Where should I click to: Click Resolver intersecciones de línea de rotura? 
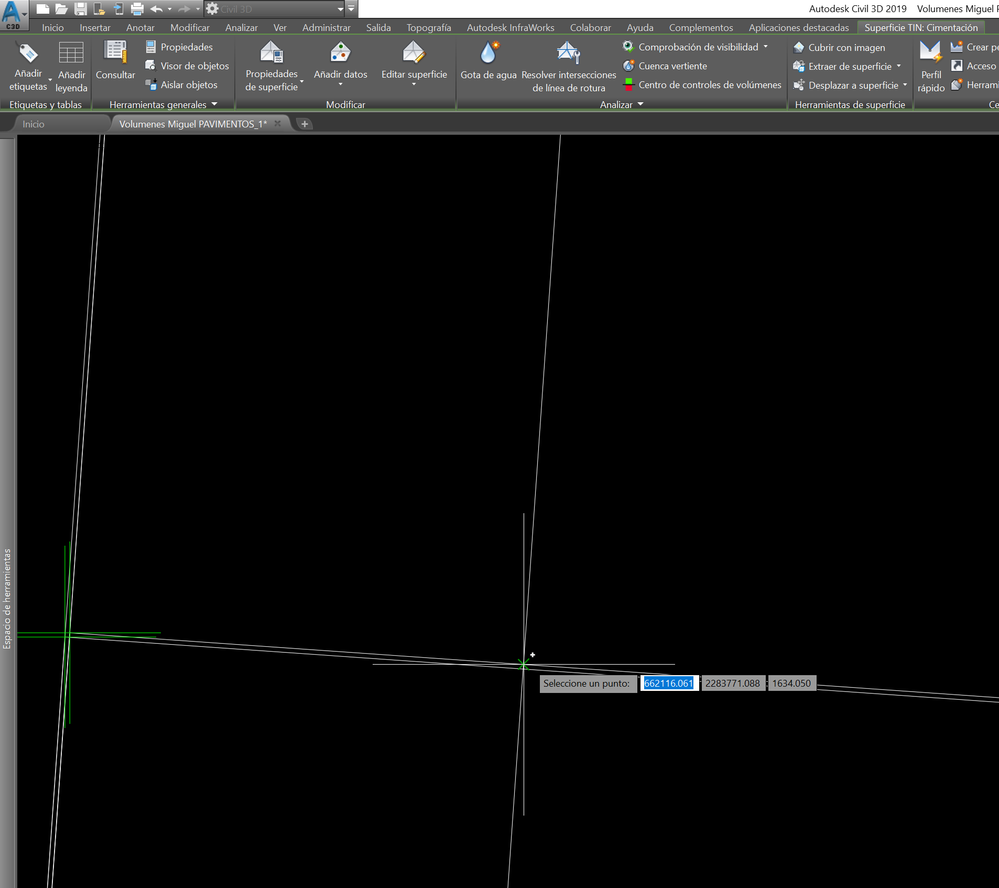[x=568, y=66]
